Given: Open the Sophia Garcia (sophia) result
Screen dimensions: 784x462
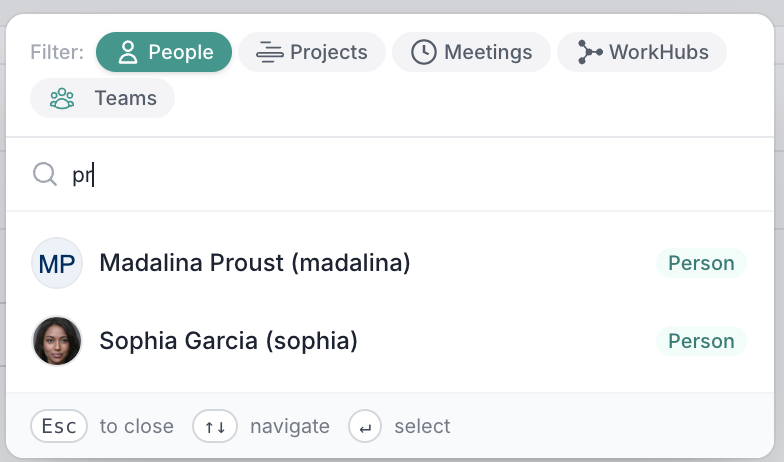Looking at the screenshot, I should [229, 341].
